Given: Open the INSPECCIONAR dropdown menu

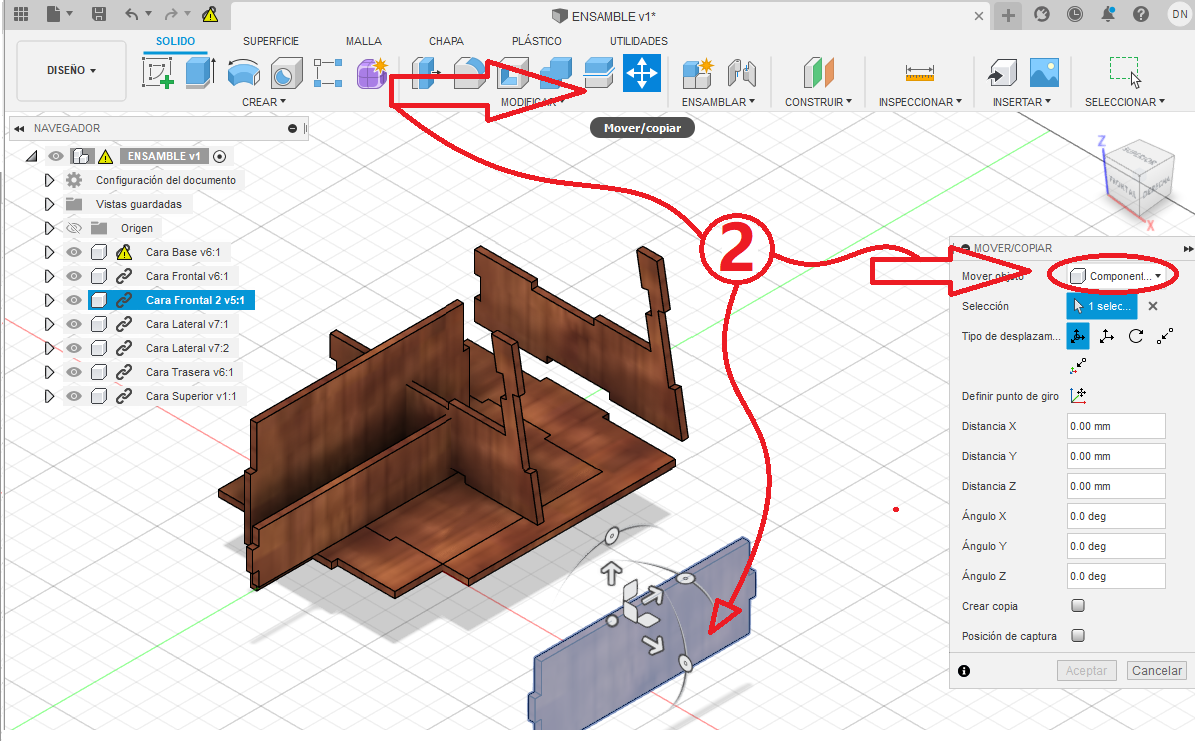Looking at the screenshot, I should [x=920, y=102].
